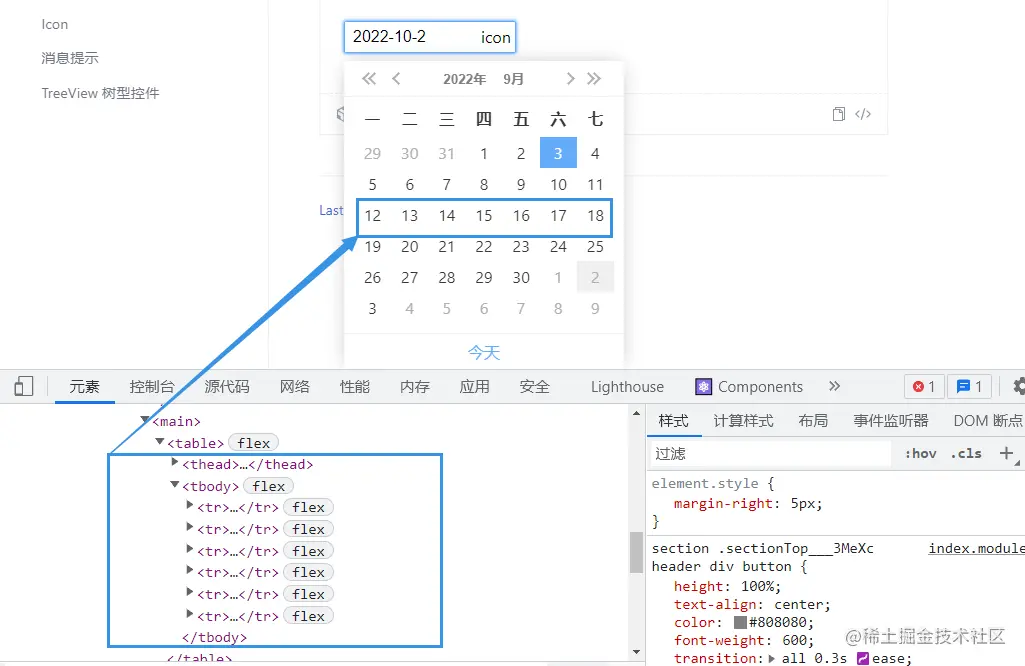Open the 布局 pane tab
1025x666 pixels.
click(x=813, y=421)
